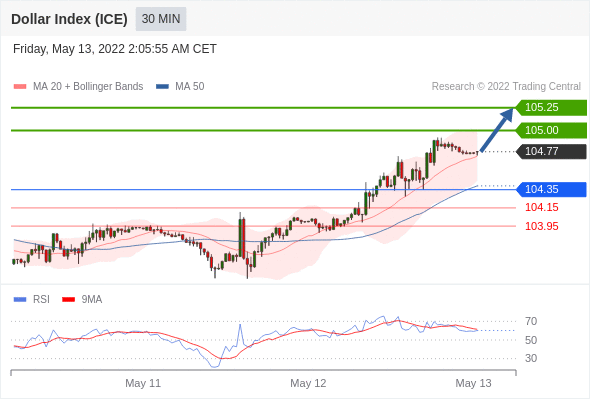Click the 104.77 current price tag

point(551,152)
